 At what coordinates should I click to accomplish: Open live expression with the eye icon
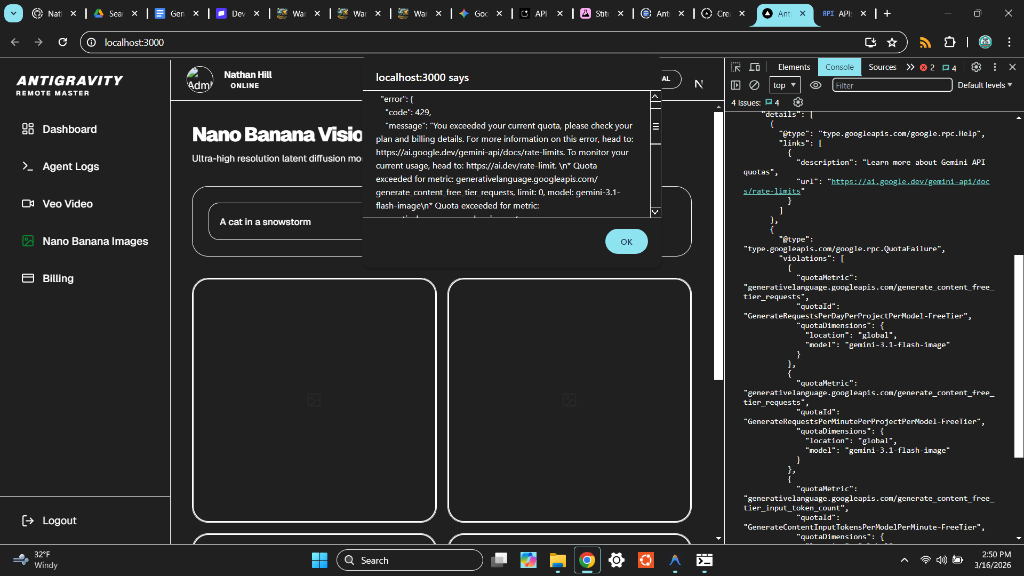pos(816,85)
